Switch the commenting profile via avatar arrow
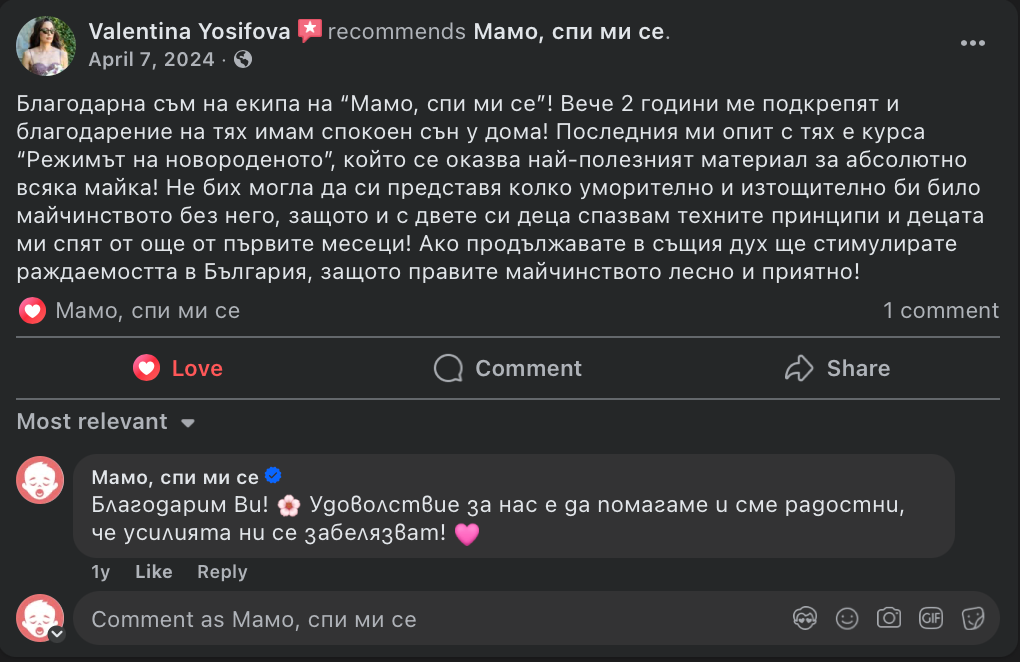The height and width of the screenshot is (662, 1020). 57,633
